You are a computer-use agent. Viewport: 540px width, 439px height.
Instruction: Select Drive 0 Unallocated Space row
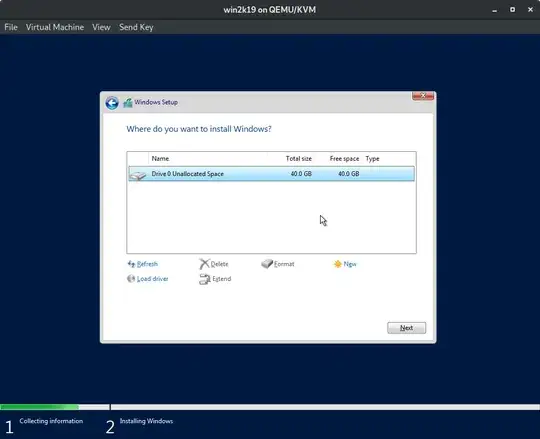[x=271, y=174]
